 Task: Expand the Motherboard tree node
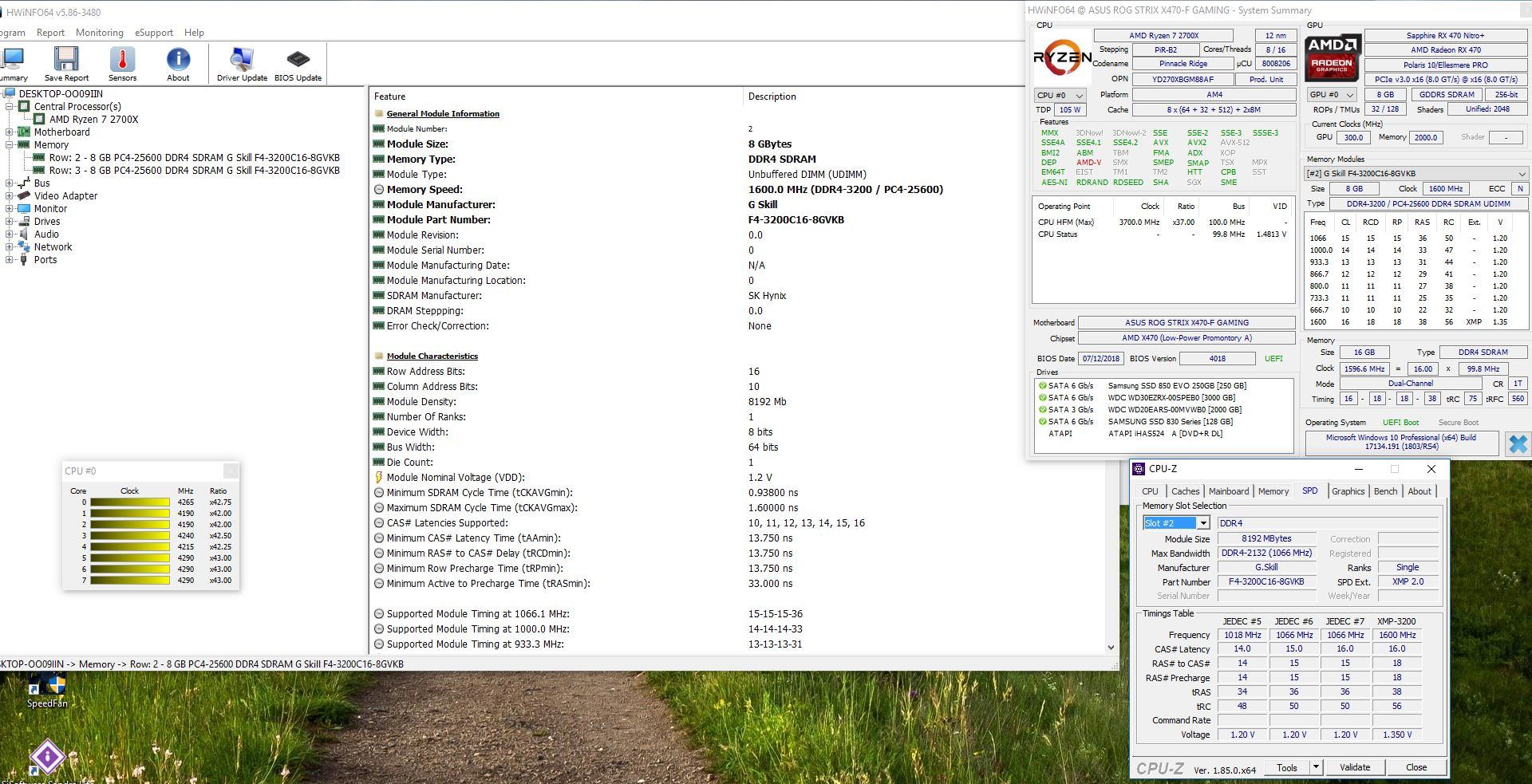point(10,132)
